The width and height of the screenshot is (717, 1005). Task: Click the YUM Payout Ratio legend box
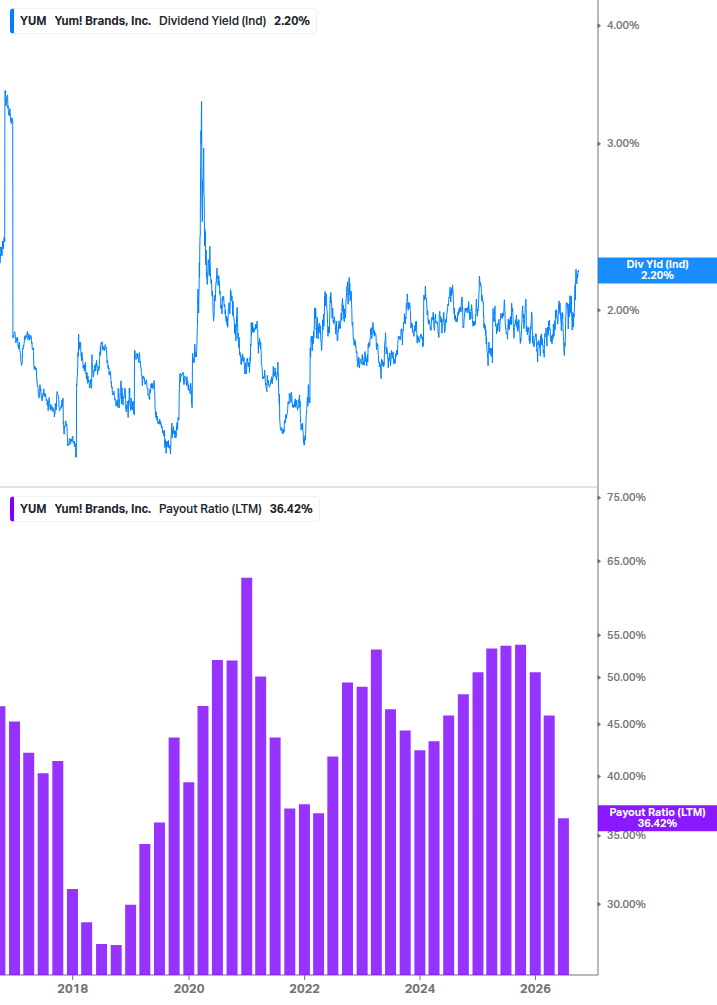164,509
